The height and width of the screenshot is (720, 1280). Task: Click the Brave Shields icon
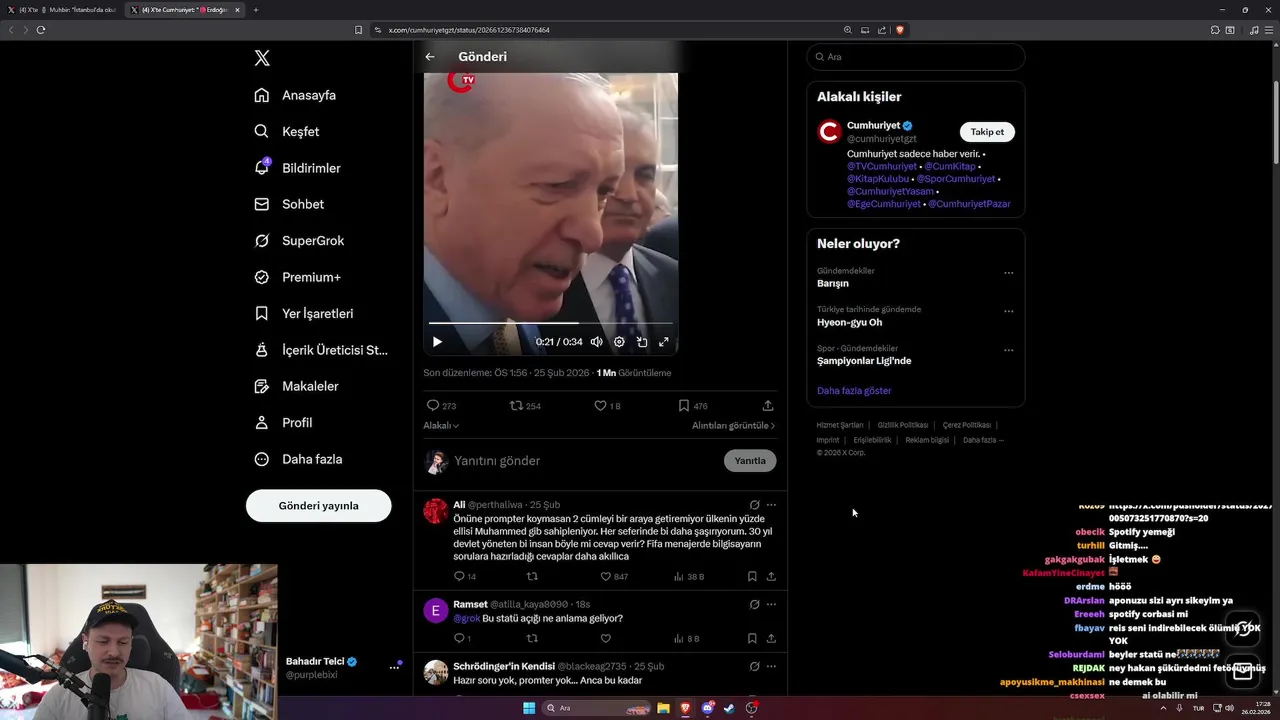coord(900,30)
